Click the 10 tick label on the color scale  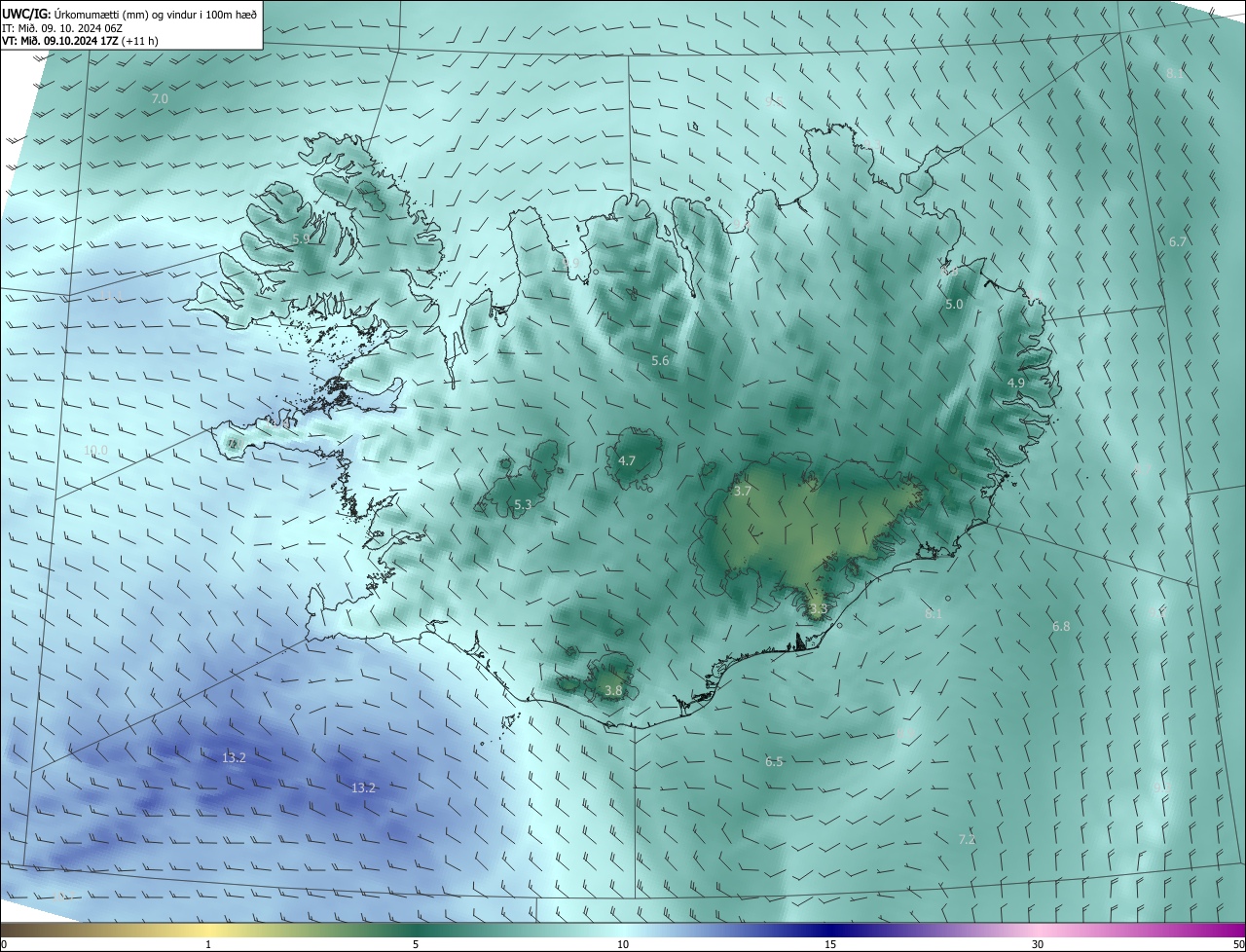coord(623,945)
